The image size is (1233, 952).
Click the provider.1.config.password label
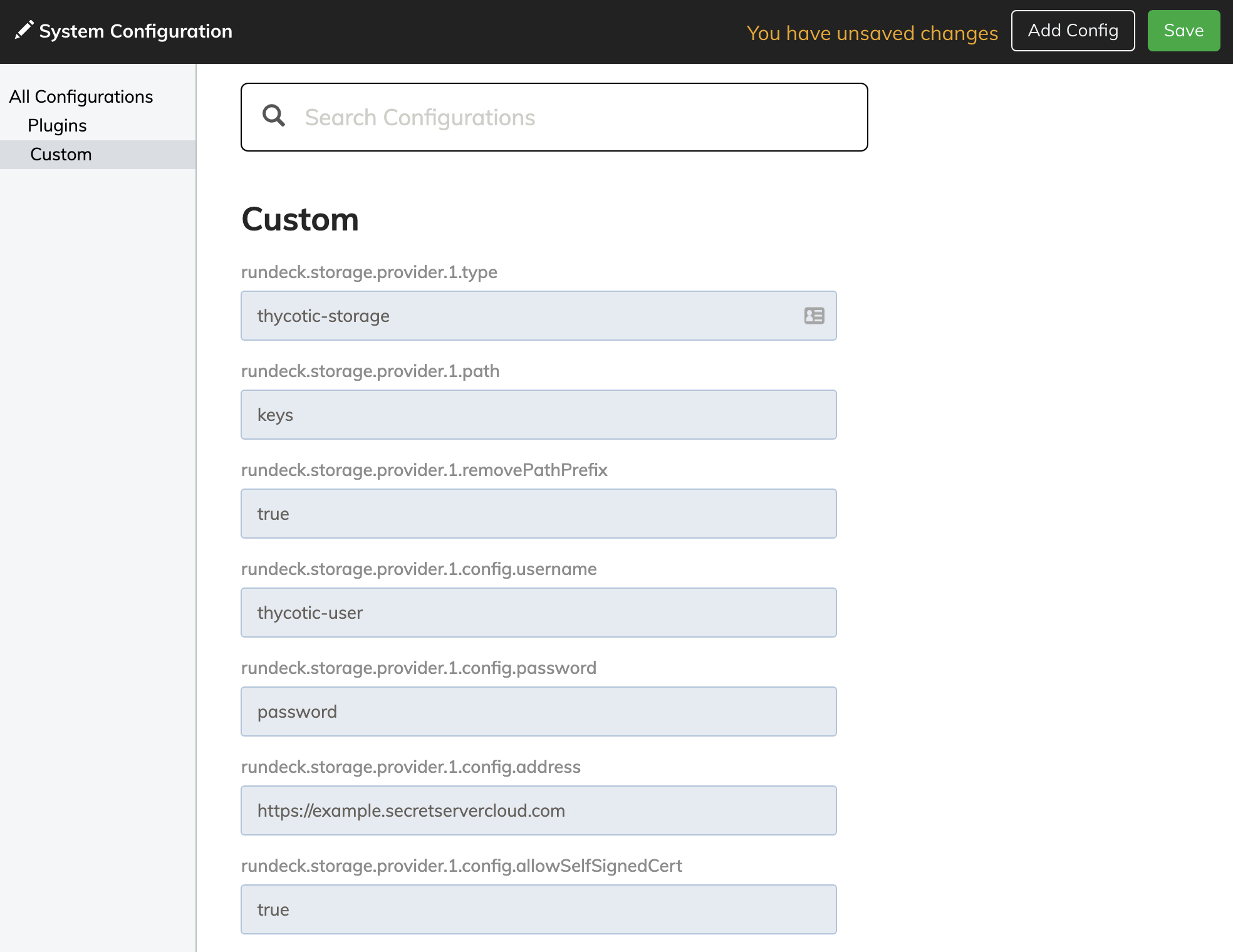[419, 668]
